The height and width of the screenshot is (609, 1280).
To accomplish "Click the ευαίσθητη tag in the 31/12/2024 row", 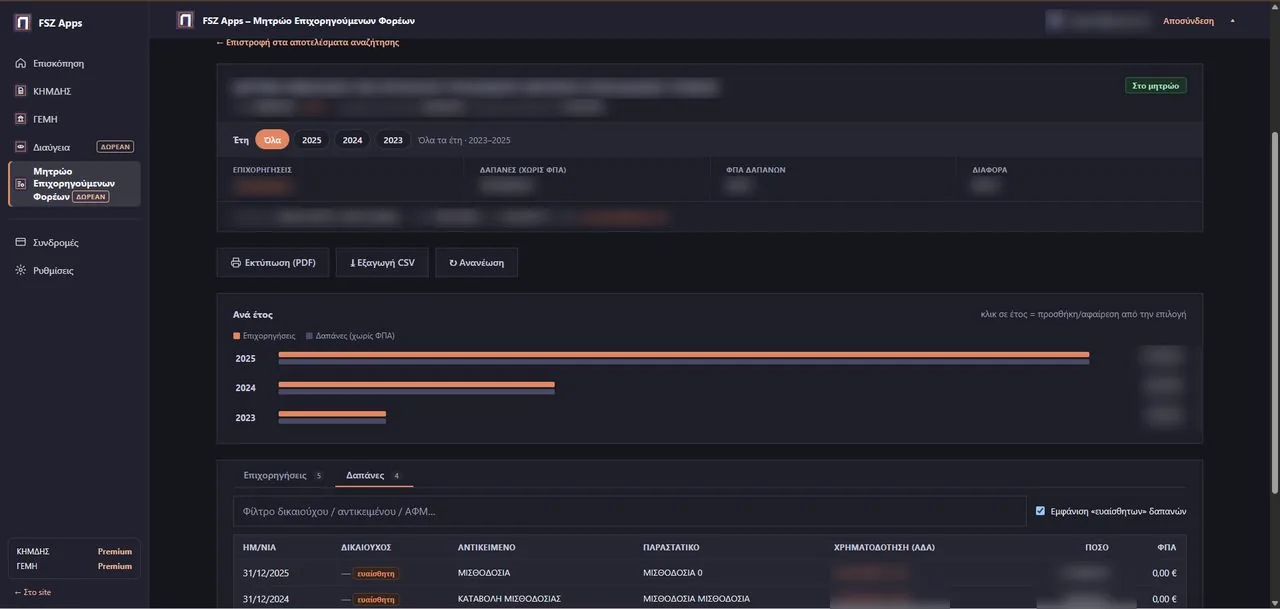I will coord(377,600).
